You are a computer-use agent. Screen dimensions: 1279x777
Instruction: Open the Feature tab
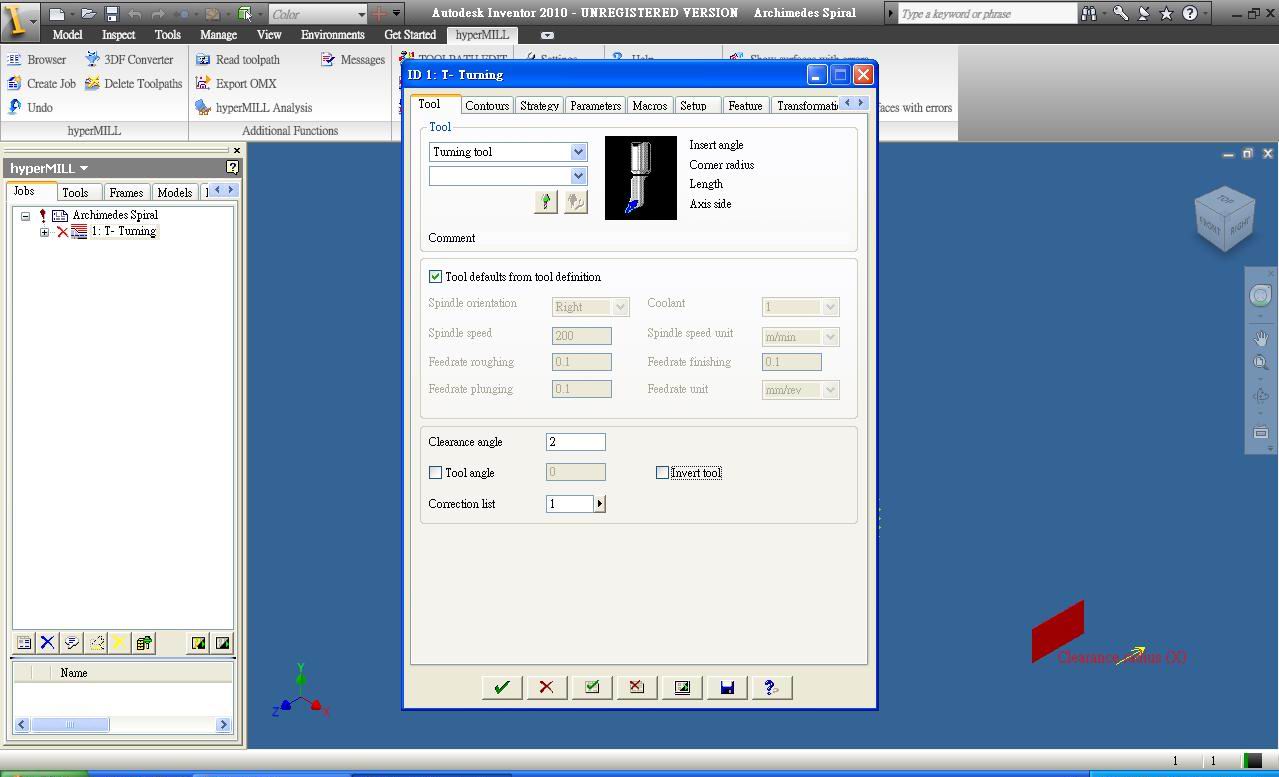pyautogui.click(x=745, y=106)
